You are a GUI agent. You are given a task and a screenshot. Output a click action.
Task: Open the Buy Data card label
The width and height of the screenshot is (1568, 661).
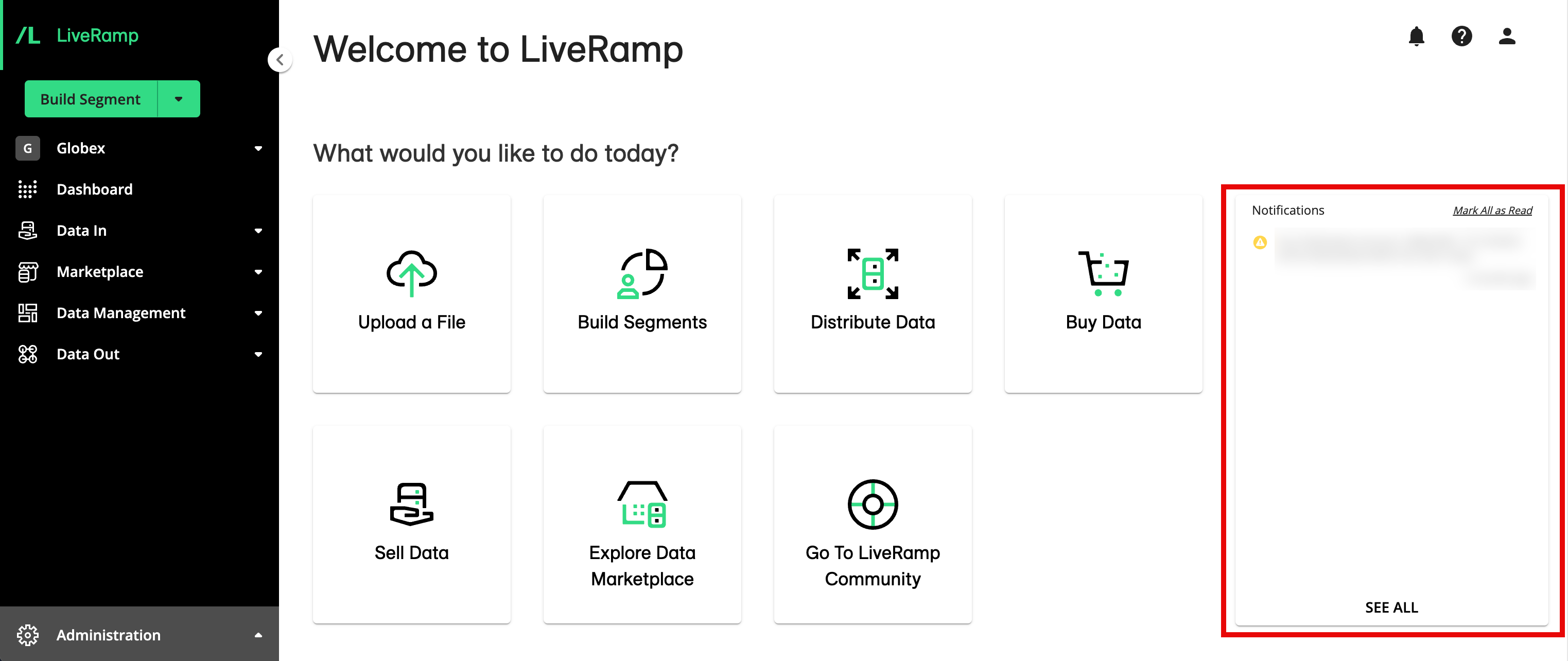point(1103,322)
